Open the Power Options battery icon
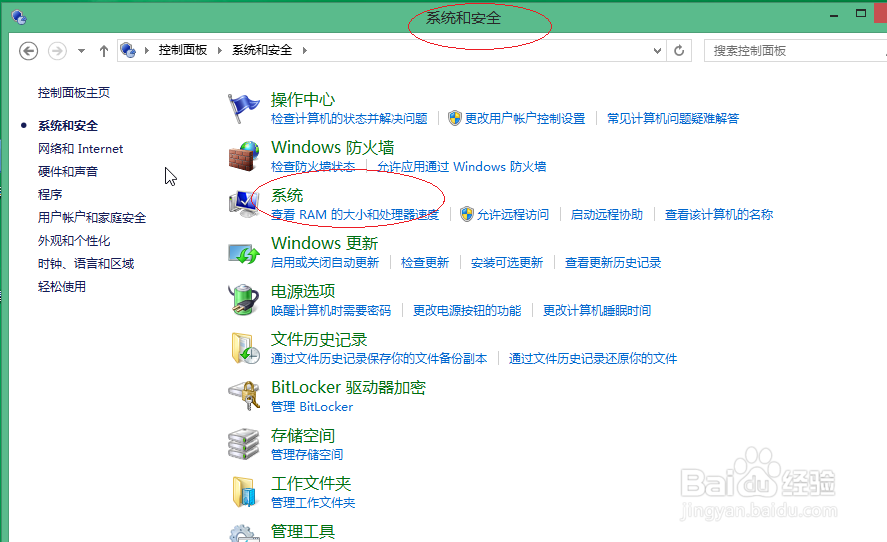887x542 pixels. click(244, 300)
